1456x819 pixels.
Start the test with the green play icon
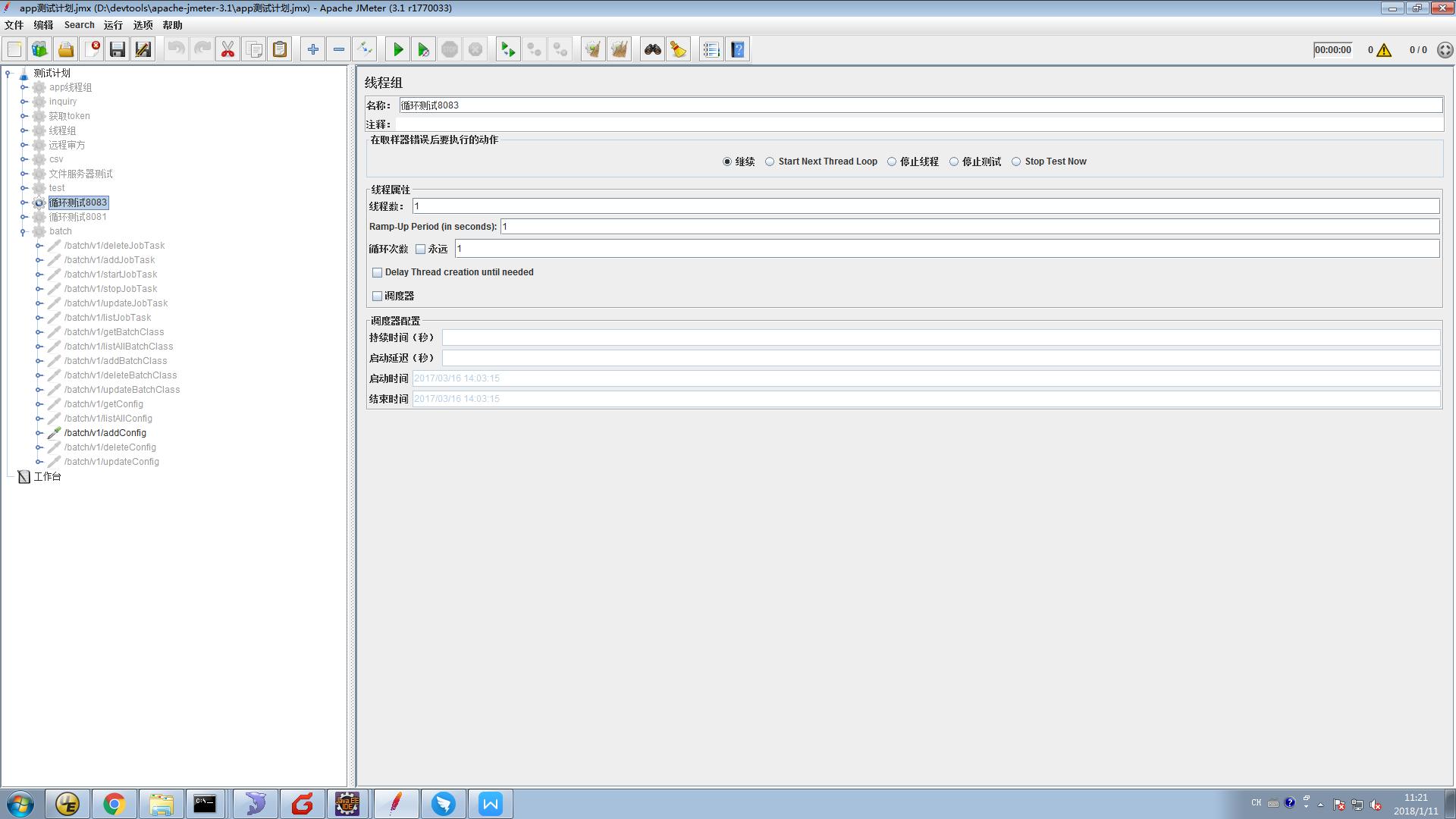click(397, 49)
